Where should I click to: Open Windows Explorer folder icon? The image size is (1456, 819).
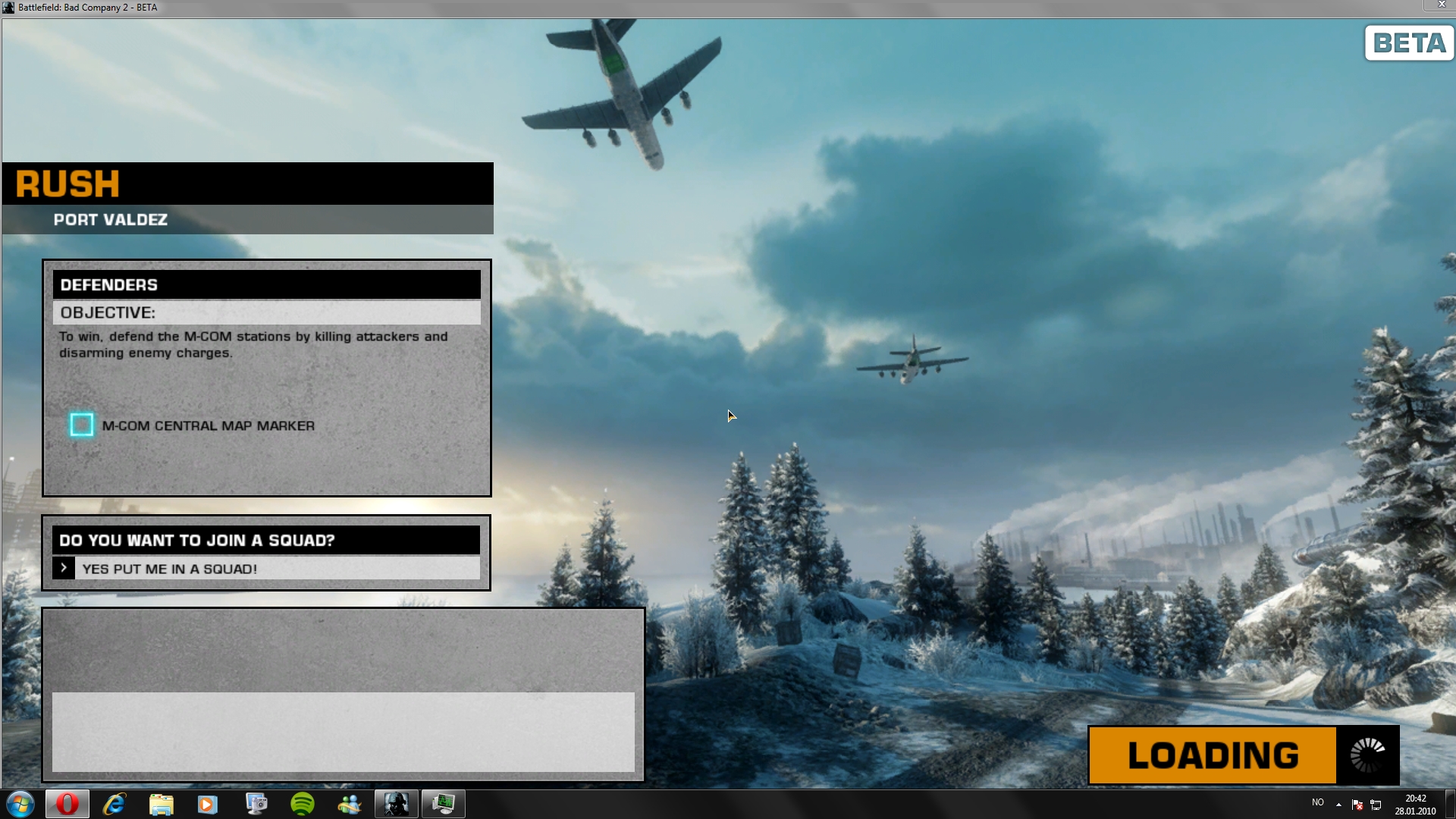tap(162, 804)
